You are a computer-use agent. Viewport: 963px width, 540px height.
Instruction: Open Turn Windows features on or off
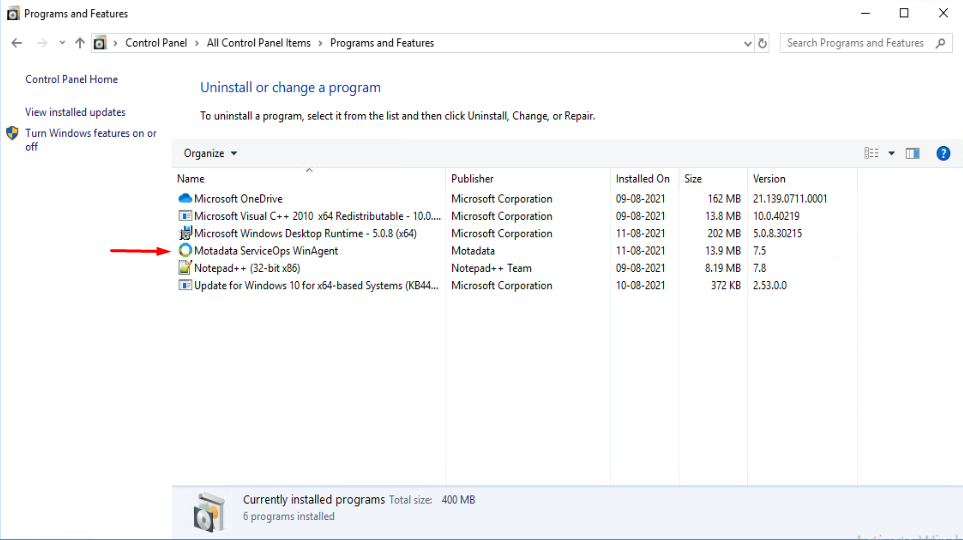(x=91, y=140)
